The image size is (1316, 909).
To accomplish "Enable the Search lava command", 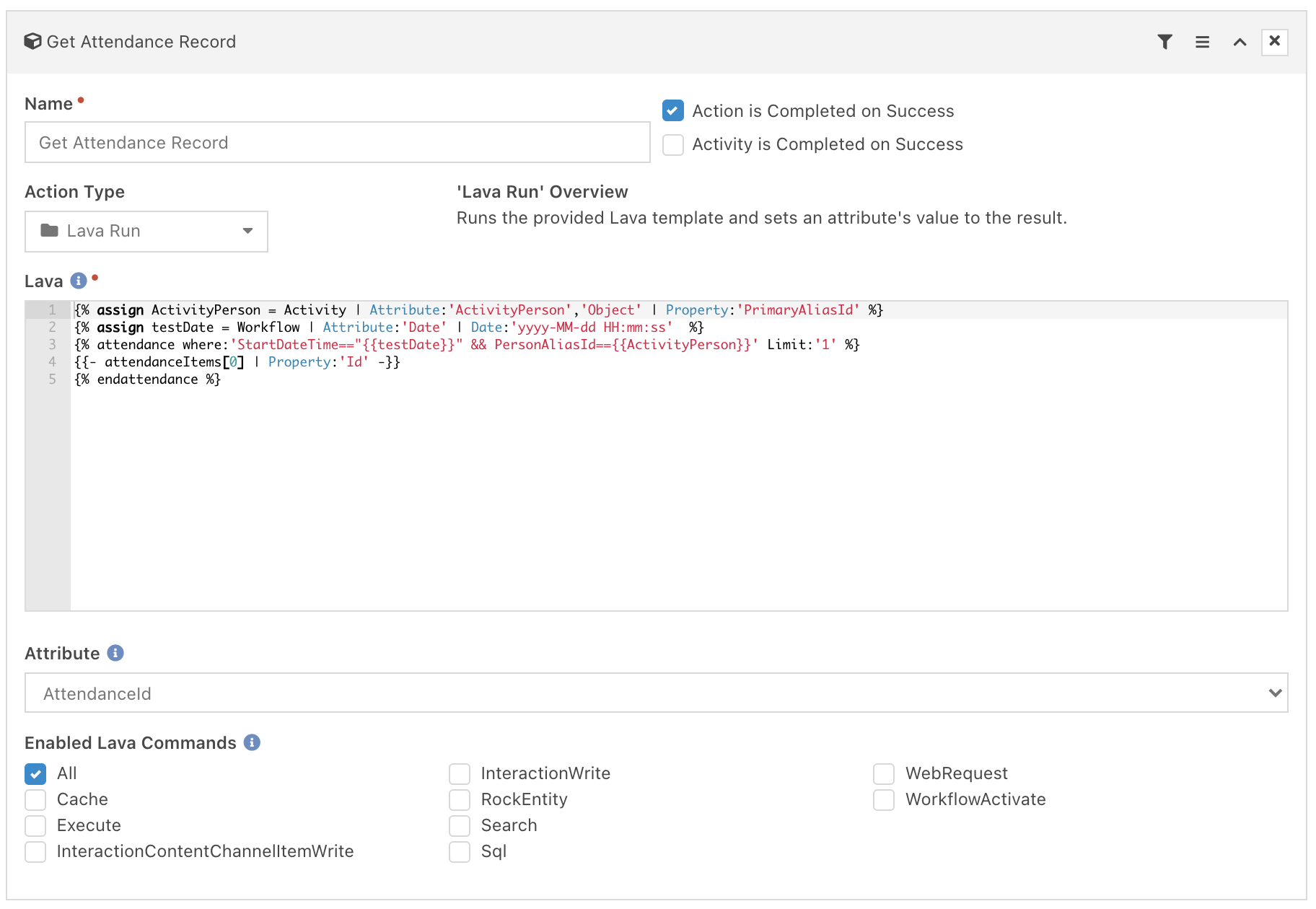I will (x=460, y=825).
